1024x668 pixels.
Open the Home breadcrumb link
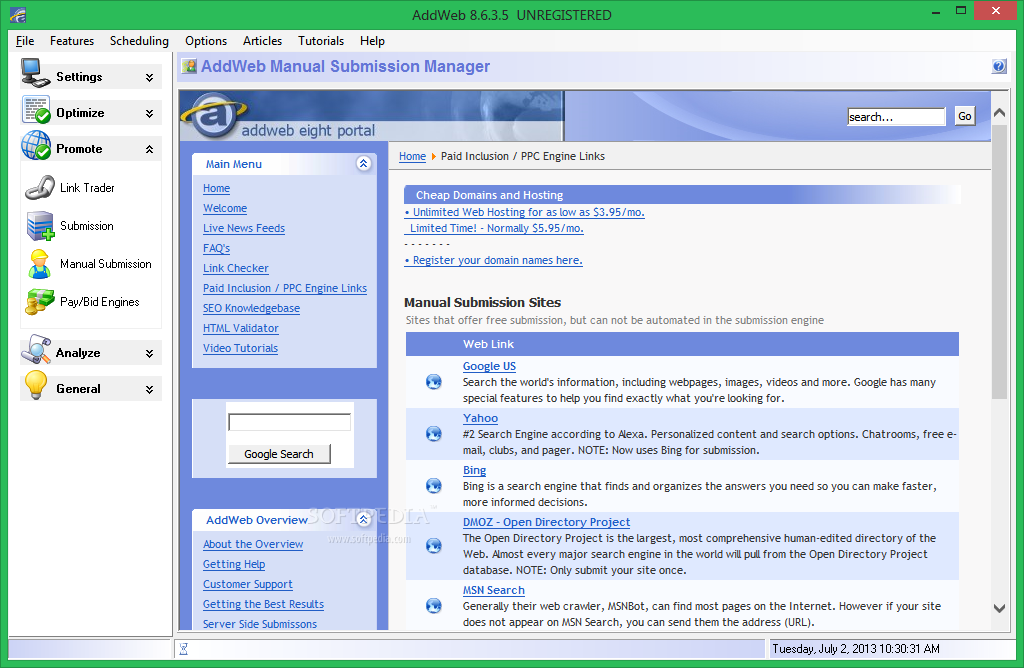pyautogui.click(x=412, y=156)
